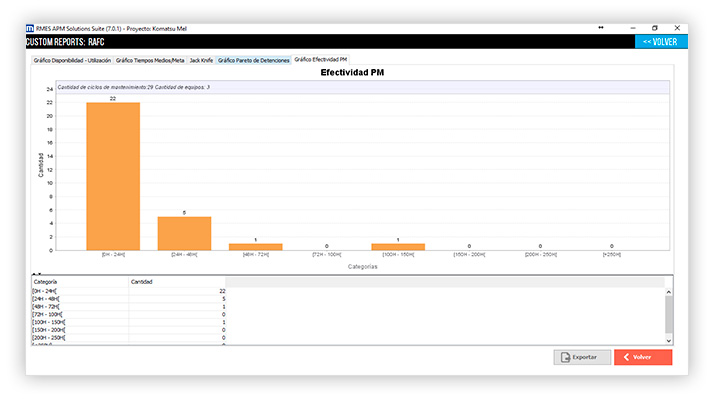
Task: Click the Categoría column header
Action: tap(80, 282)
